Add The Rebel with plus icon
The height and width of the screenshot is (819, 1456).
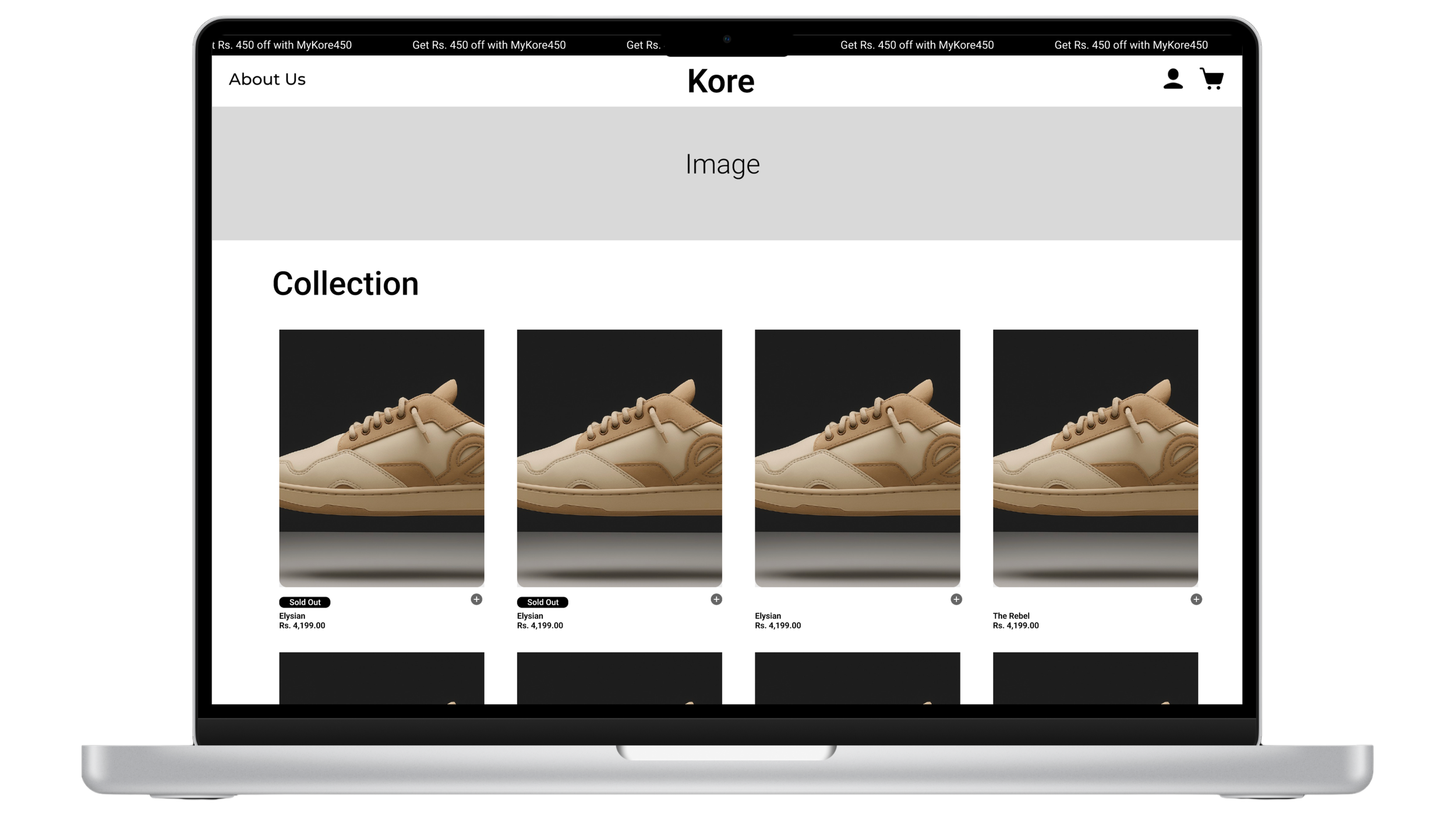pos(1196,599)
